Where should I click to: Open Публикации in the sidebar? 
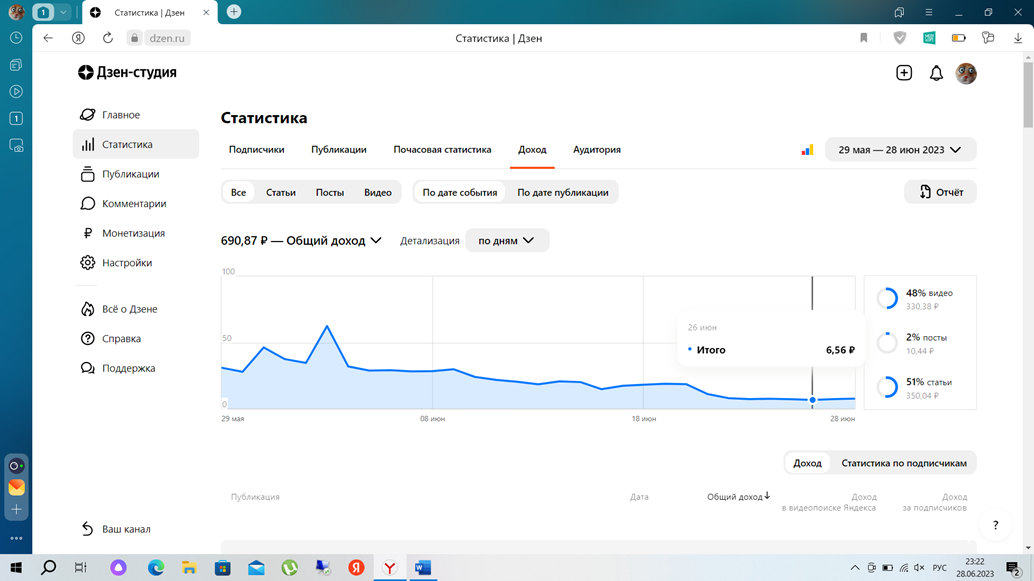tap(120, 174)
